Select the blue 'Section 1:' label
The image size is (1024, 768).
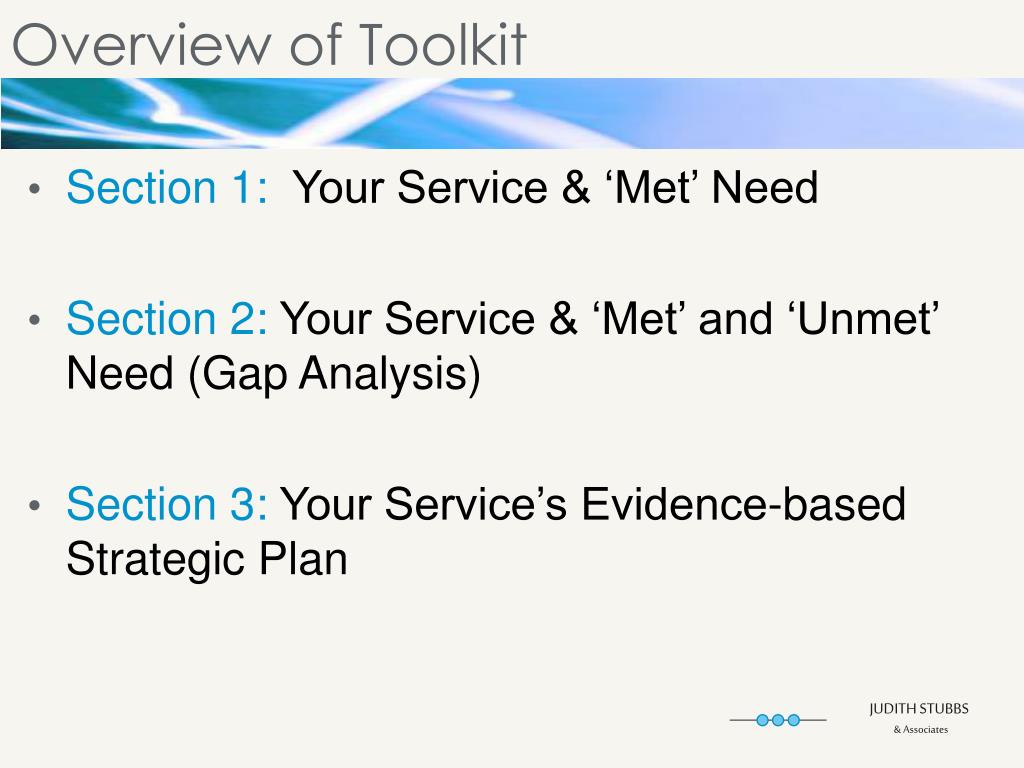click(166, 188)
